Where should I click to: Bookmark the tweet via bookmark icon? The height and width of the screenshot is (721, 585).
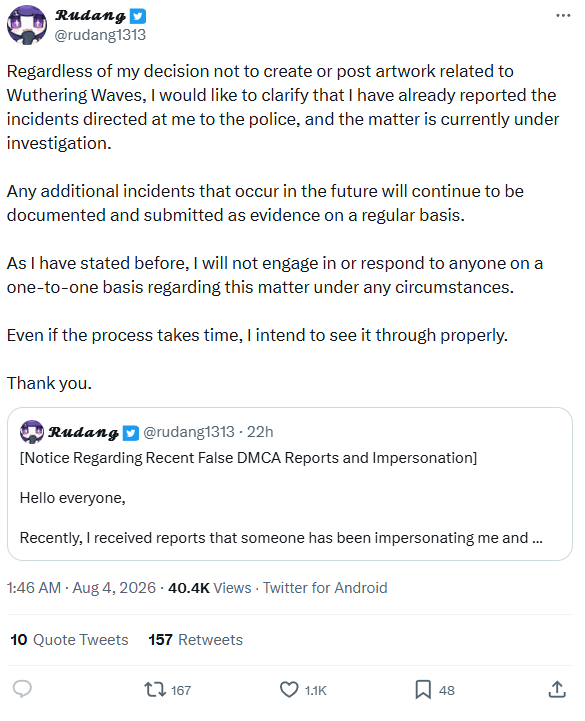pos(423,689)
